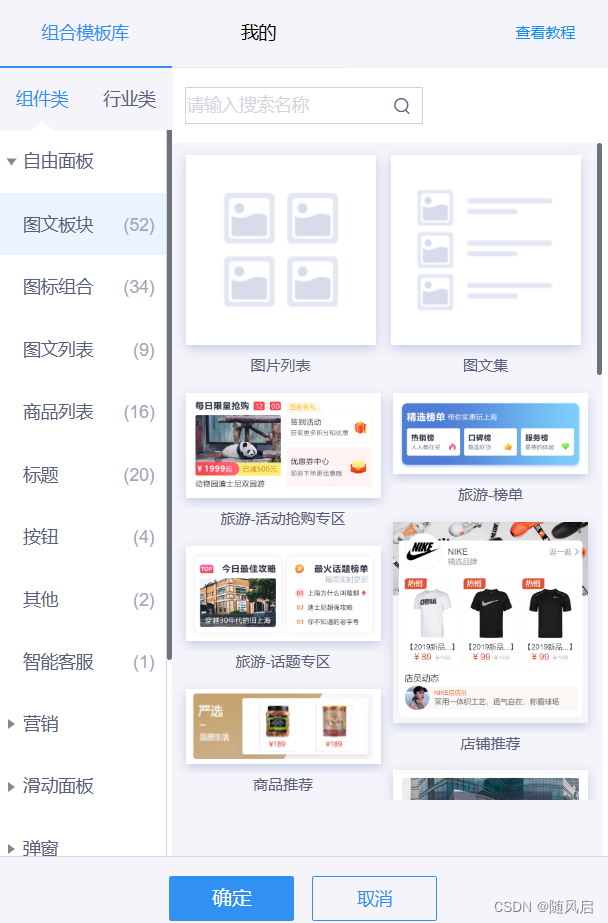Select 商品列表 (16) category

click(83, 412)
